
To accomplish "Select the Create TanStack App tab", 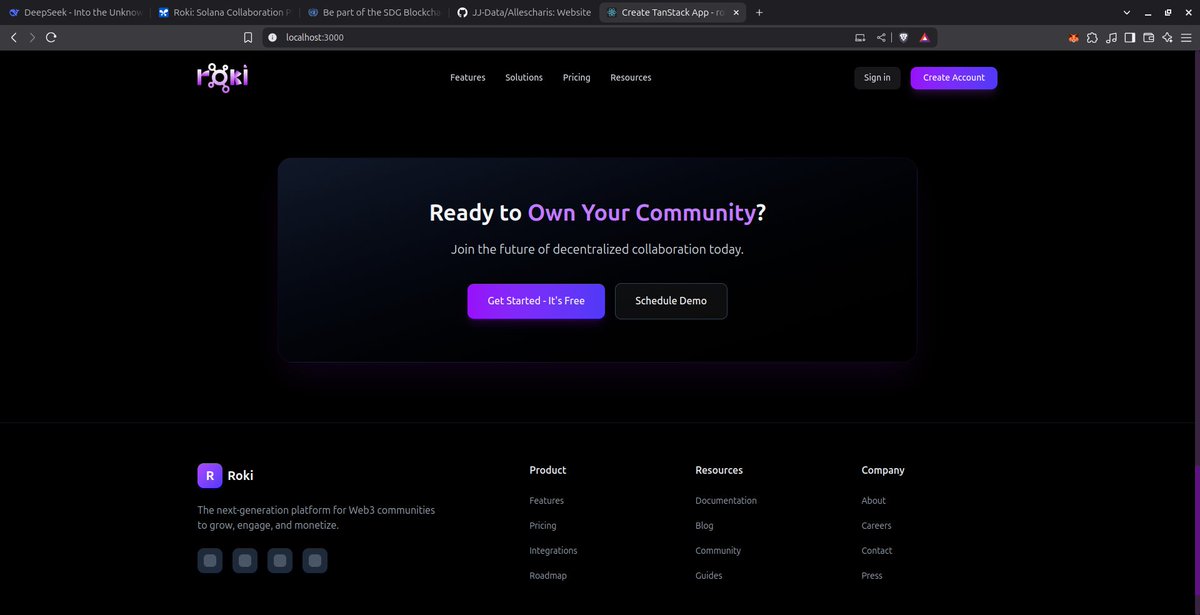I will click(x=672, y=12).
